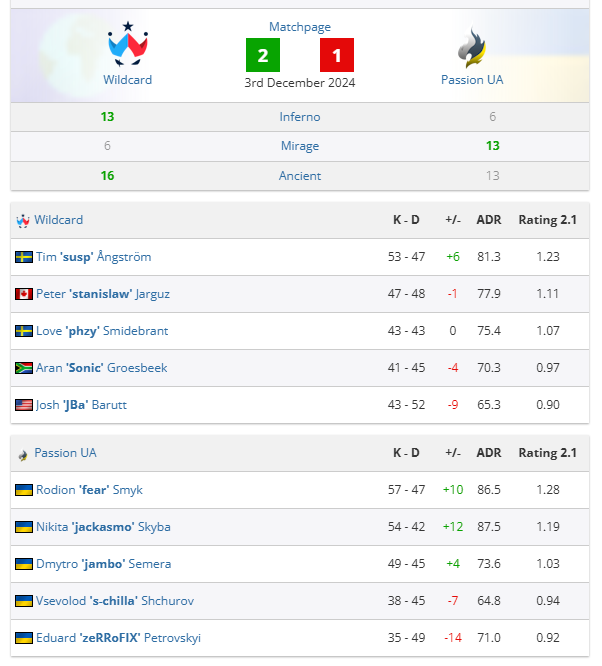Click jackasmo's plus-minus +12

tap(453, 527)
